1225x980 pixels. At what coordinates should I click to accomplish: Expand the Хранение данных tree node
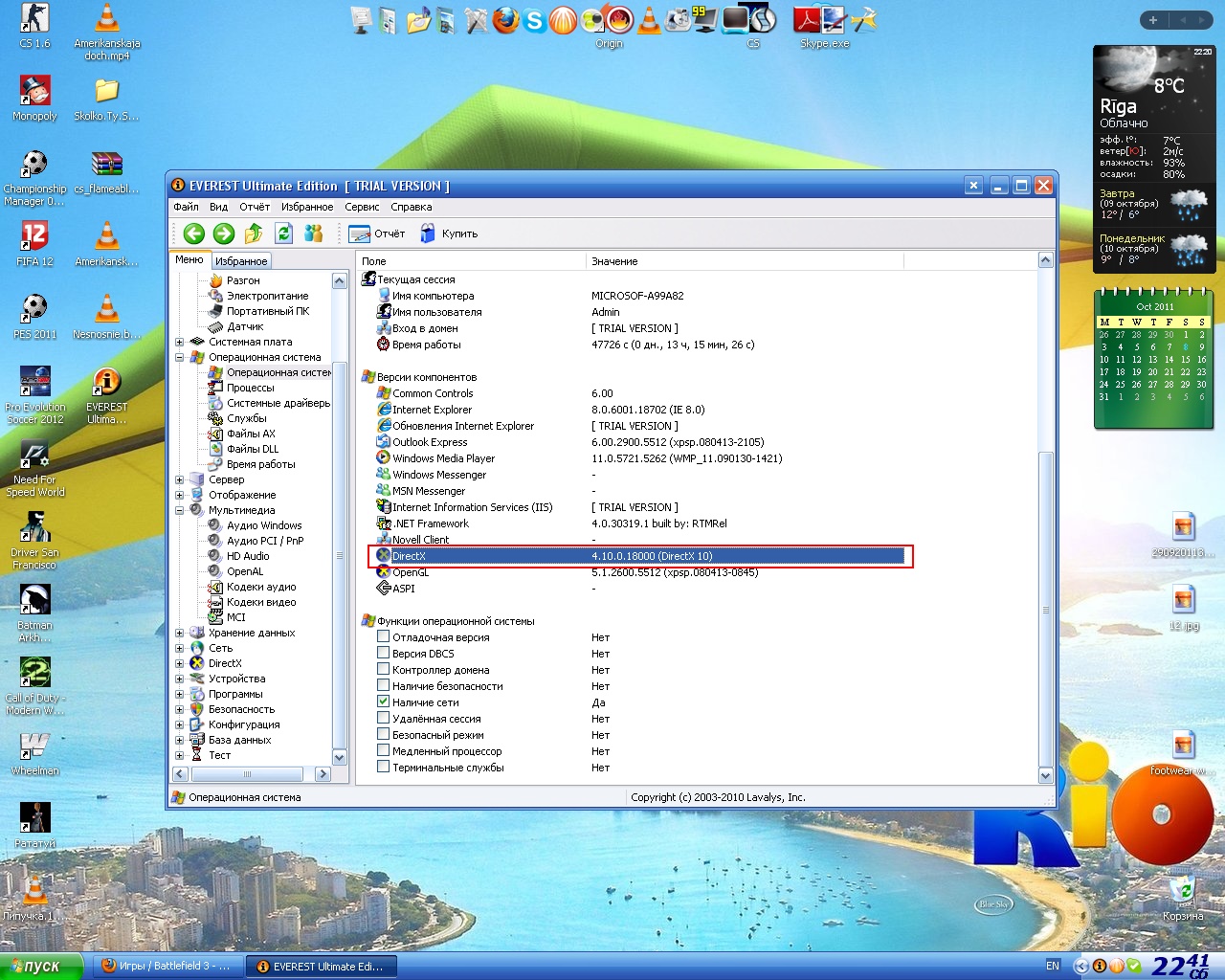click(x=179, y=633)
